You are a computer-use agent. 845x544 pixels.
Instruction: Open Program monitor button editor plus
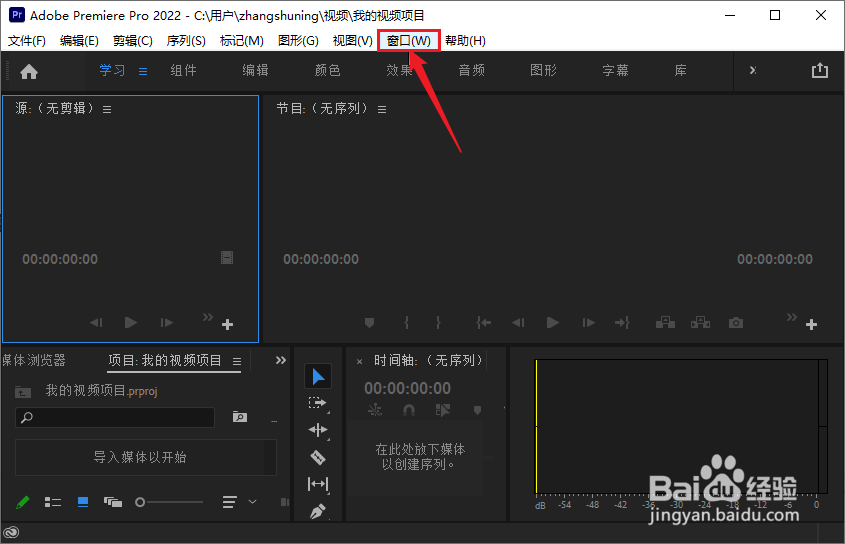click(x=811, y=325)
